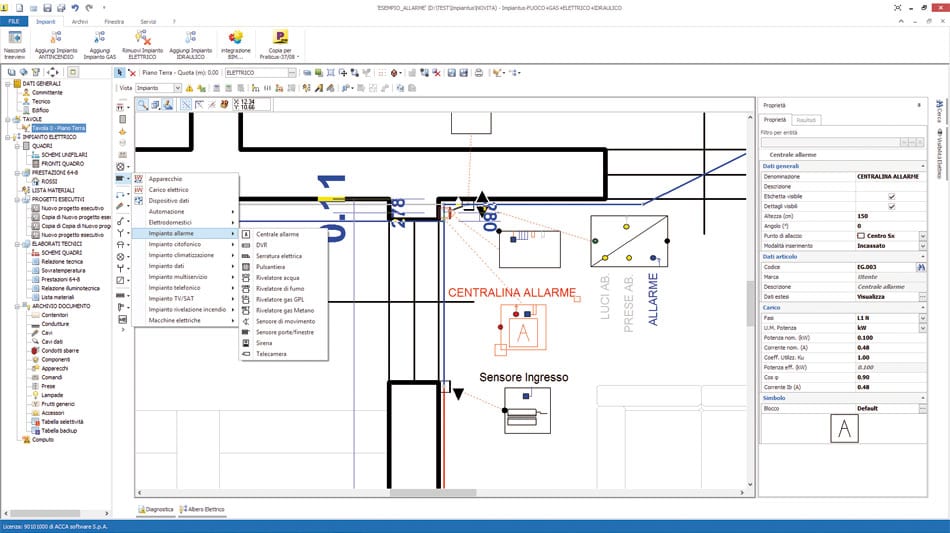This screenshot has height=533, width=950.
Task: Collapse the Dati generali section
Action: (x=923, y=166)
